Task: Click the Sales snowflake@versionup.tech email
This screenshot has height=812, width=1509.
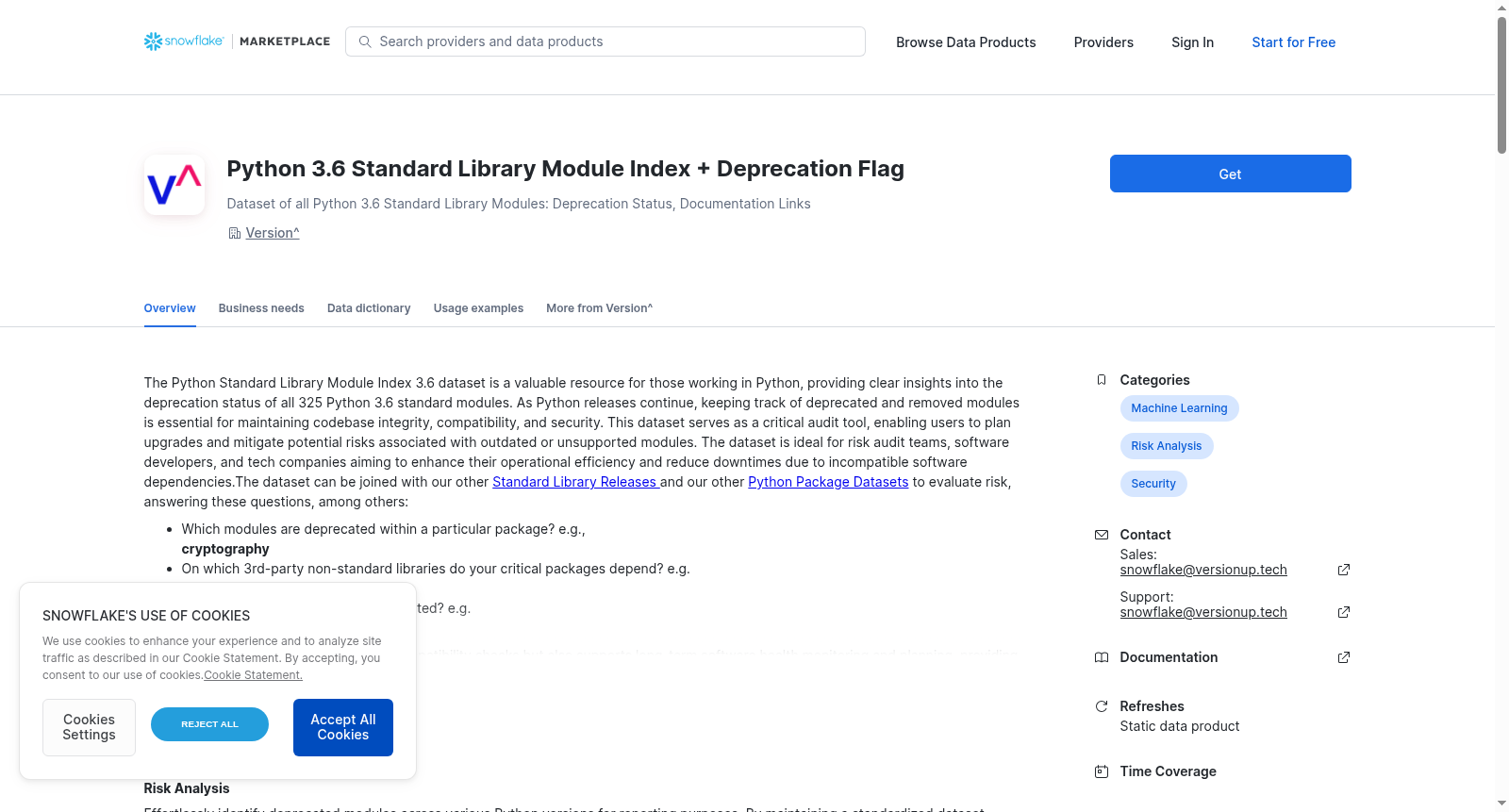Action: click(1203, 570)
